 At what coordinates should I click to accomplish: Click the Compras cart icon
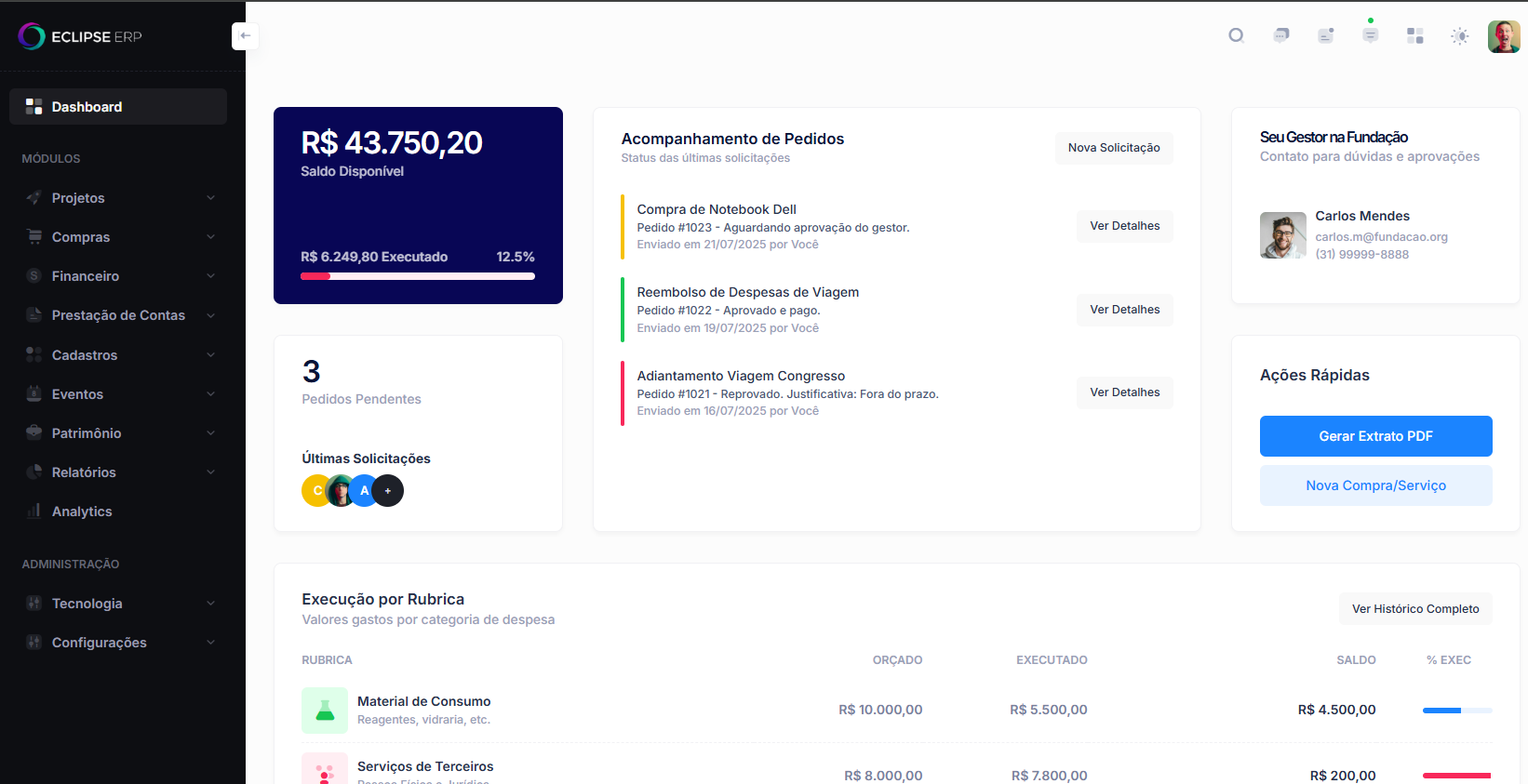[34, 237]
